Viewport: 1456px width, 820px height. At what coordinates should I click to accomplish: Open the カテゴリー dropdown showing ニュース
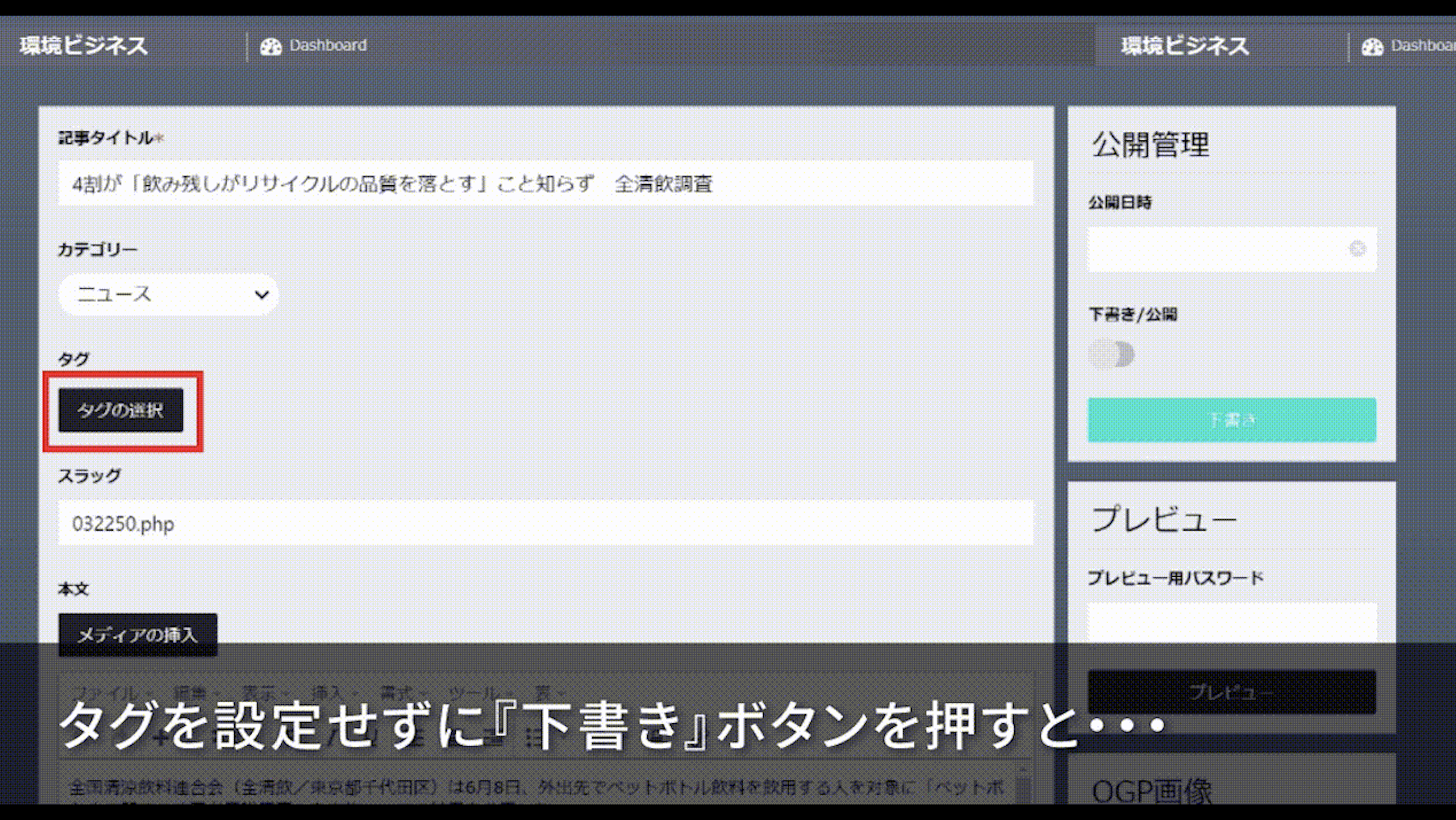(x=169, y=294)
